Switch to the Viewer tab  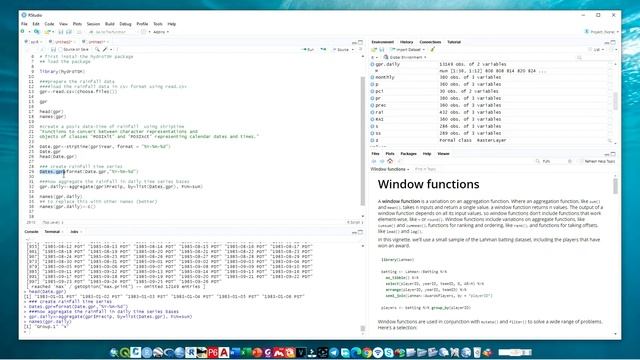coord(443,154)
